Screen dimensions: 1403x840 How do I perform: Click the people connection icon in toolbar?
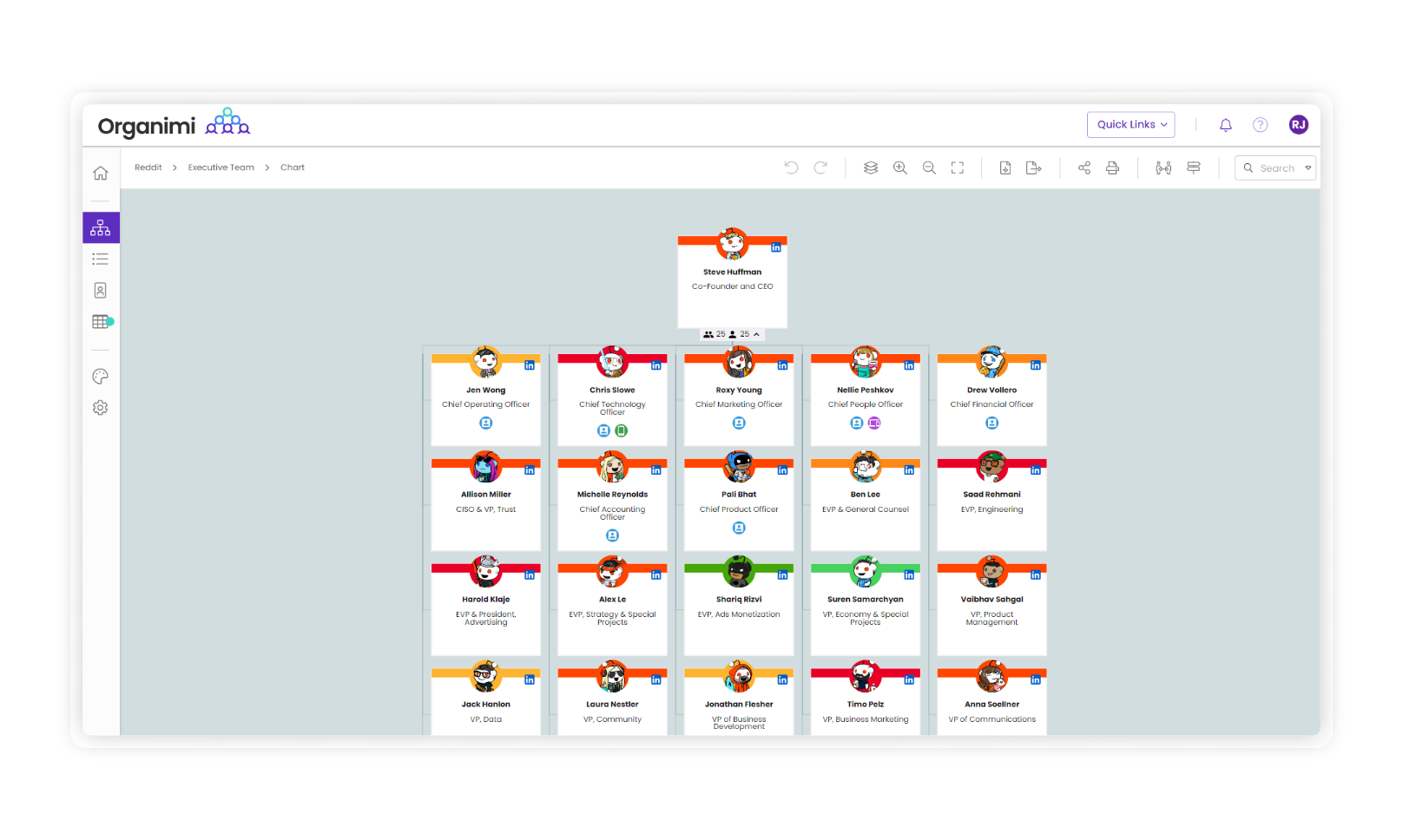(1163, 167)
